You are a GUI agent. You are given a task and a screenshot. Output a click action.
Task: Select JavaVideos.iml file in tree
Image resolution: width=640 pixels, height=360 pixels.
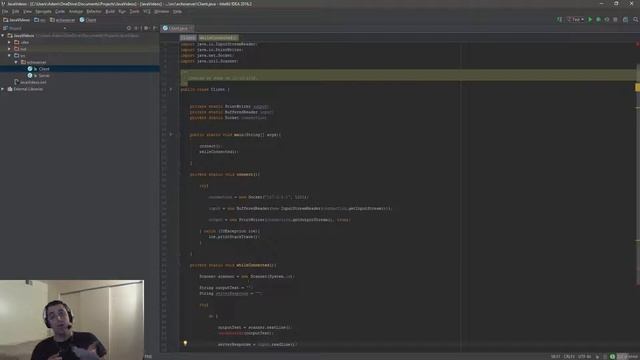pyautogui.click(x=33, y=82)
